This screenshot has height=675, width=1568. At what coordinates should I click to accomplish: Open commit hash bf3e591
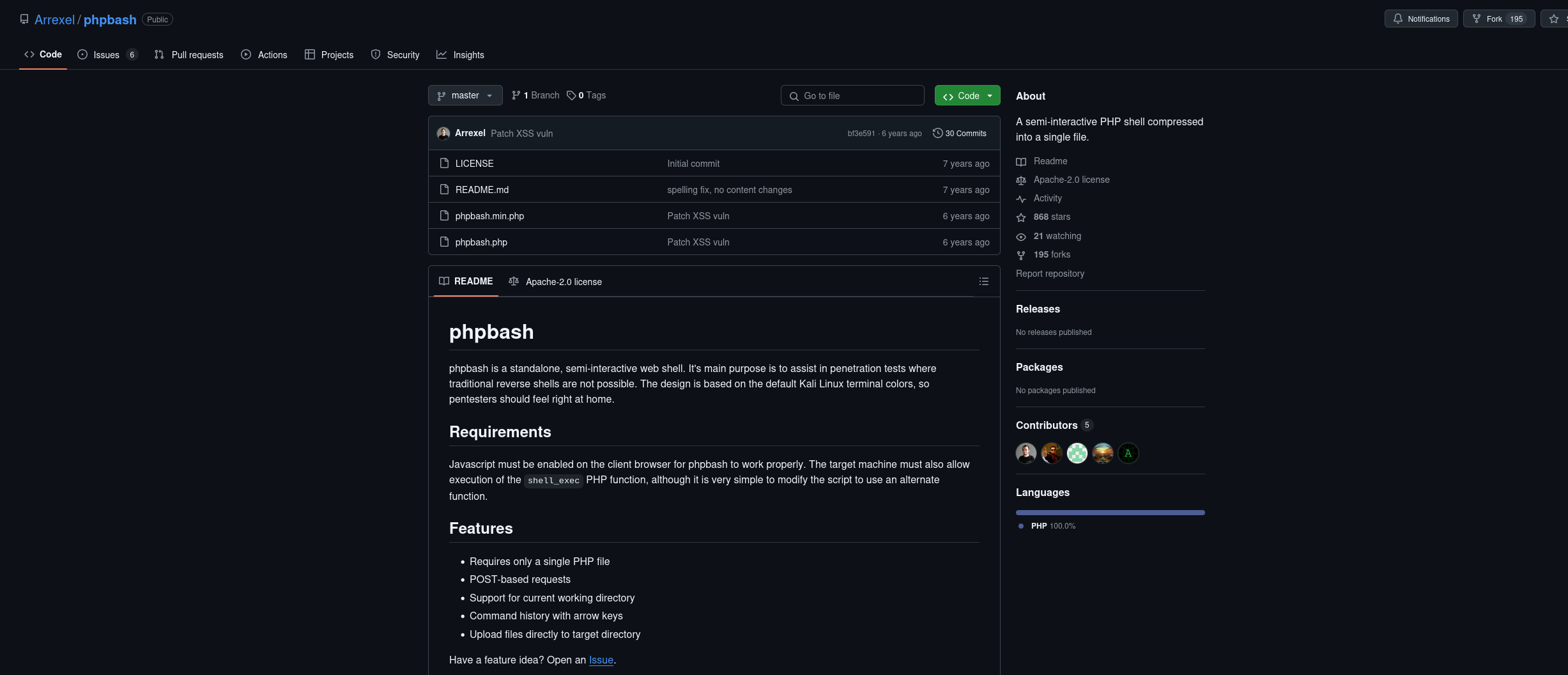point(861,134)
